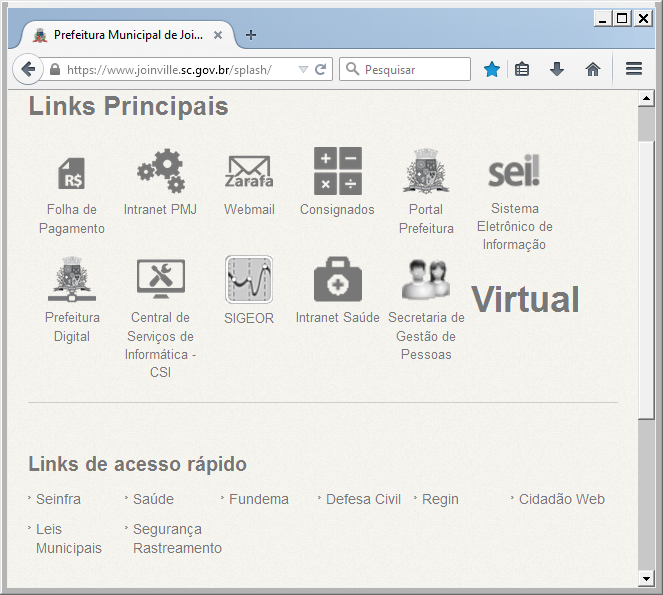Screen dimensions: 663x595
Task: Open the Intranet Saúde link text
Action: [338, 318]
